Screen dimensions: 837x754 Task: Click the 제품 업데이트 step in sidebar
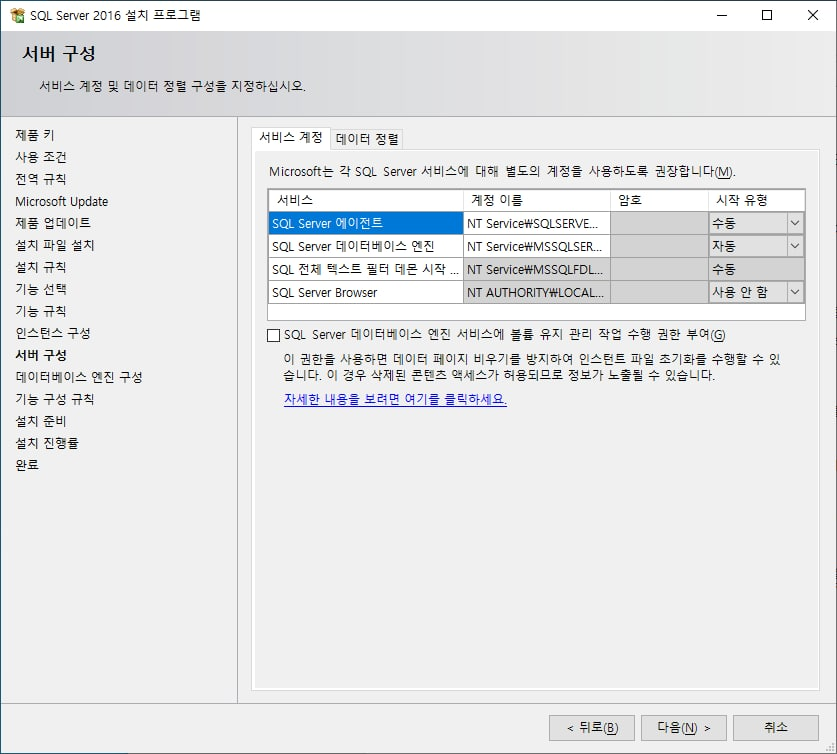coord(53,223)
